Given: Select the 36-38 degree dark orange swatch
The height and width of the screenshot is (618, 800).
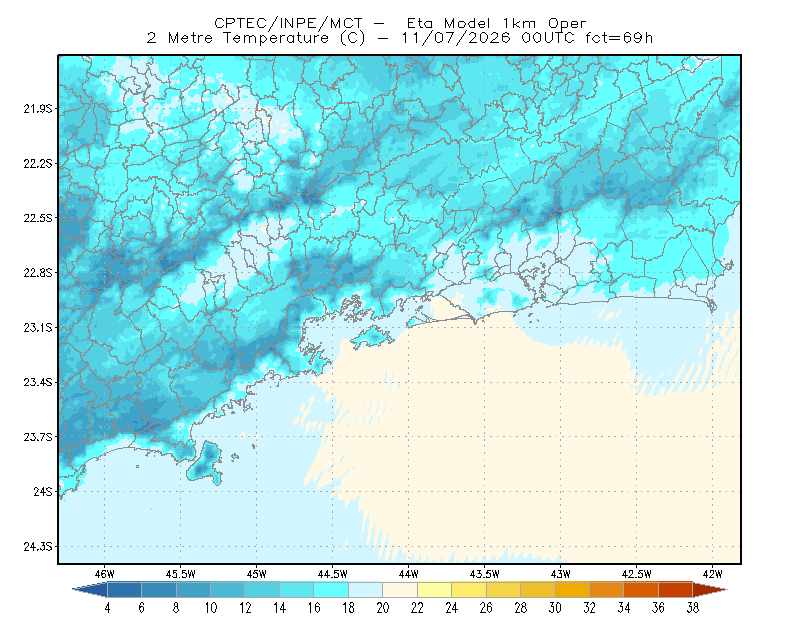Looking at the screenshot, I should point(676,590).
